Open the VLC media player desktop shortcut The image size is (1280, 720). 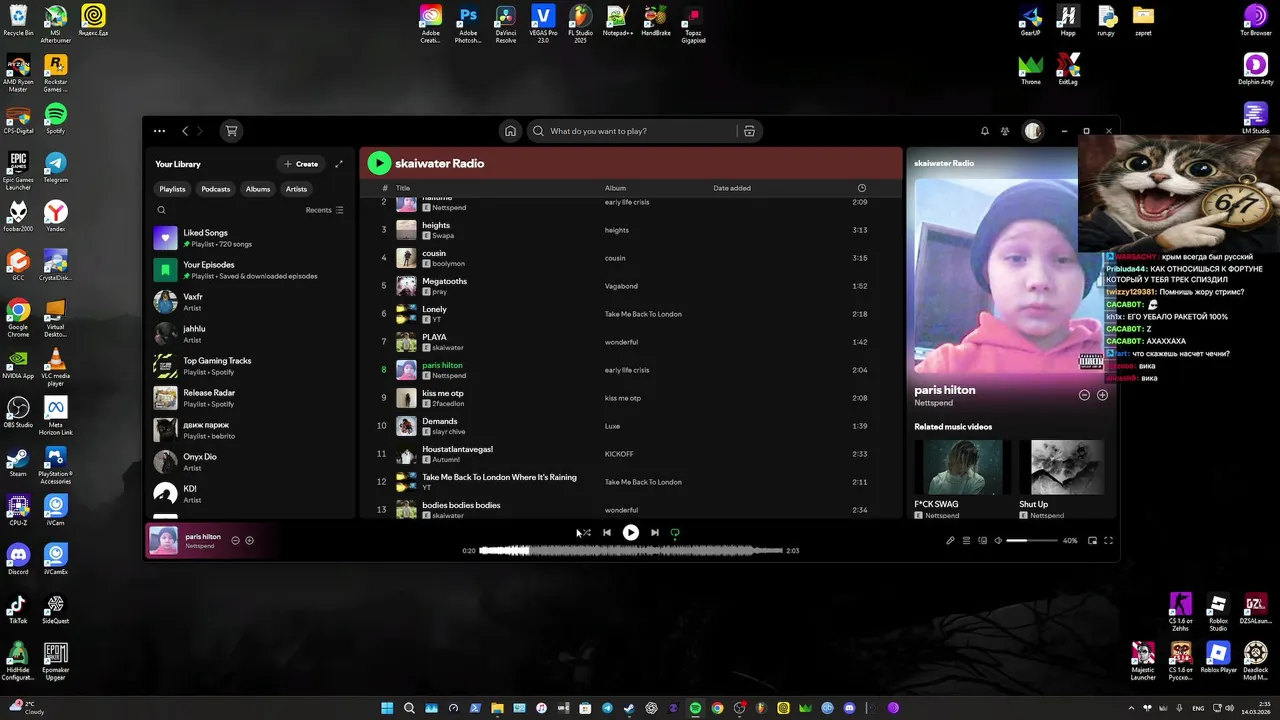pyautogui.click(x=56, y=367)
